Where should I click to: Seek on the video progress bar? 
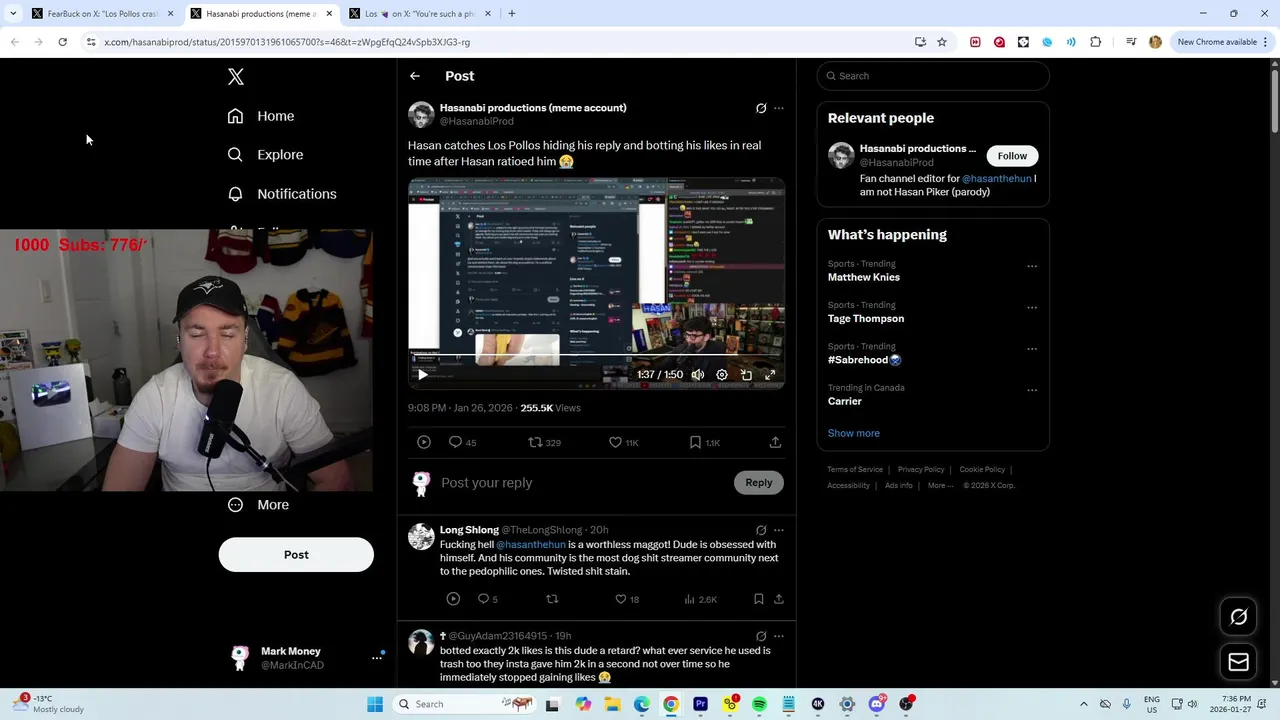click(x=597, y=355)
